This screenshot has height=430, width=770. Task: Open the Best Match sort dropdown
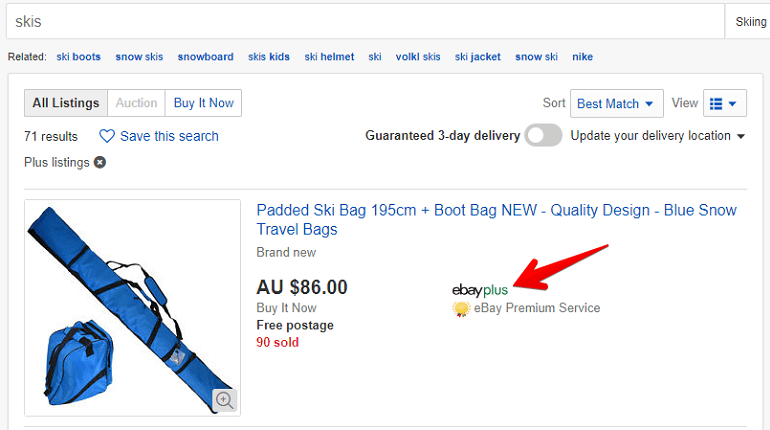click(617, 103)
